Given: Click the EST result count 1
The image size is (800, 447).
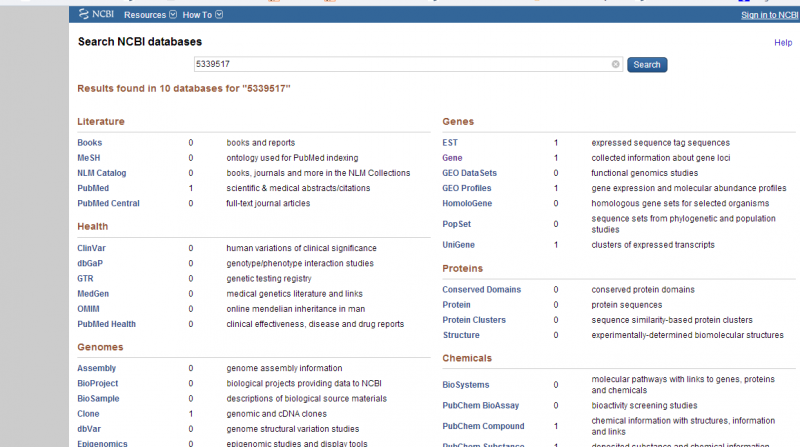Looking at the screenshot, I should click(x=556, y=143).
